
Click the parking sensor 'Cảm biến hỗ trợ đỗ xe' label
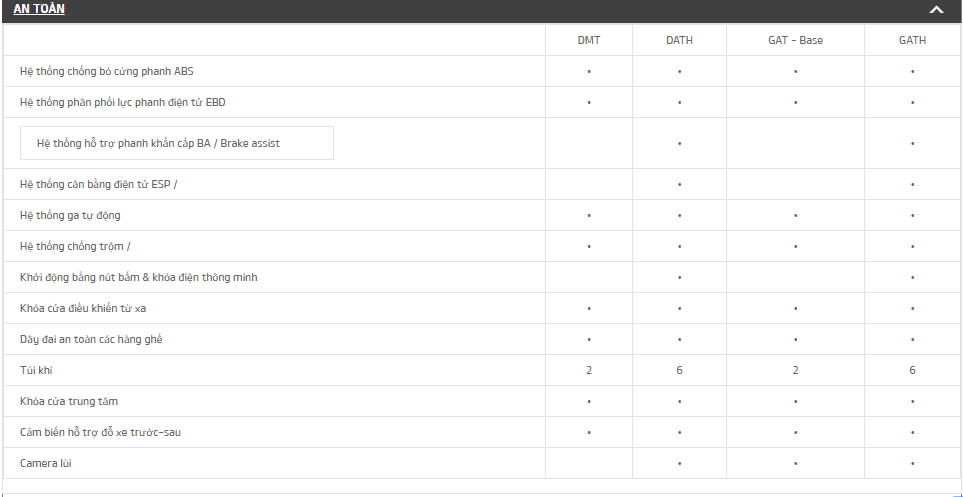(100, 432)
